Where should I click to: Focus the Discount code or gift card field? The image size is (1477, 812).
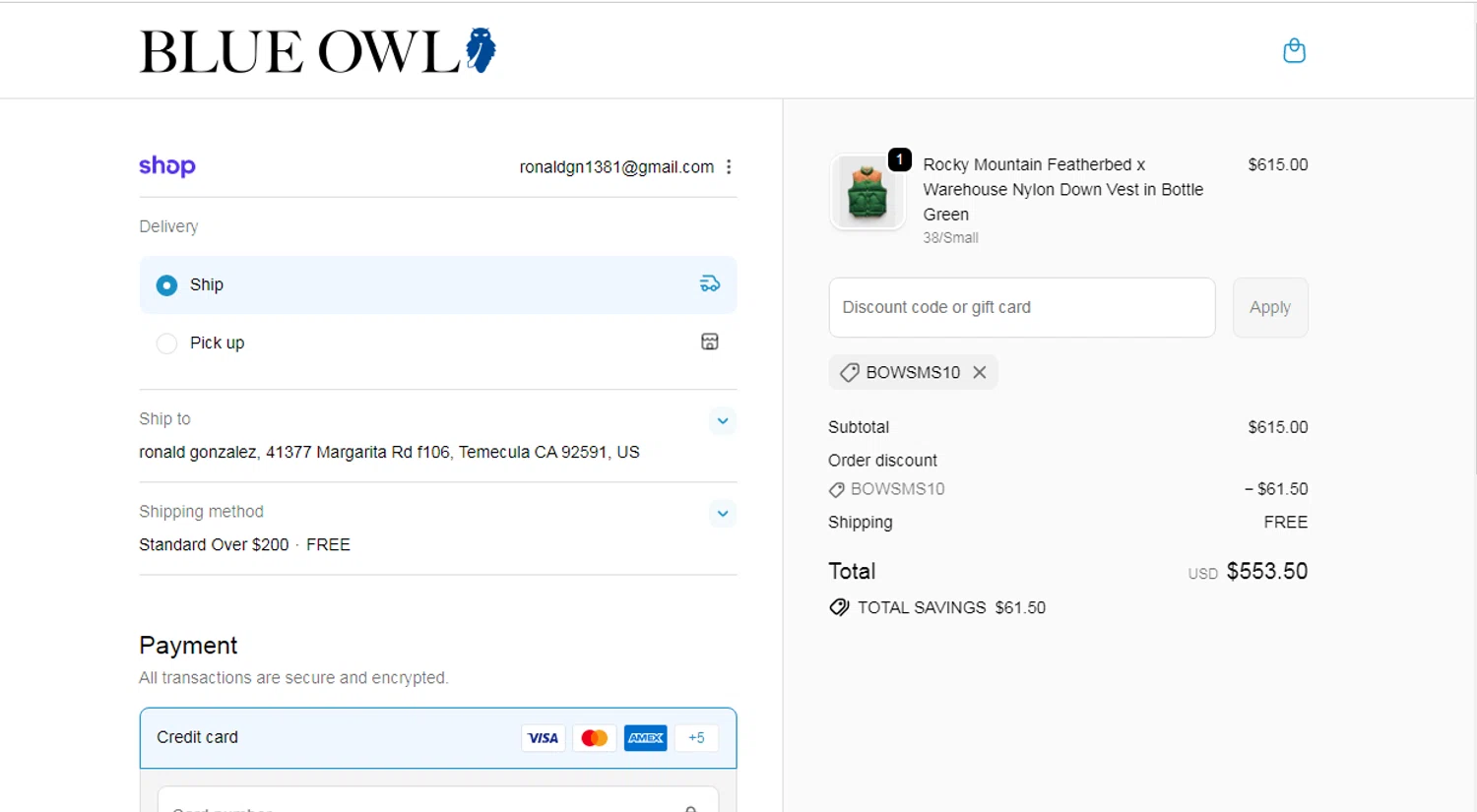click(1022, 307)
